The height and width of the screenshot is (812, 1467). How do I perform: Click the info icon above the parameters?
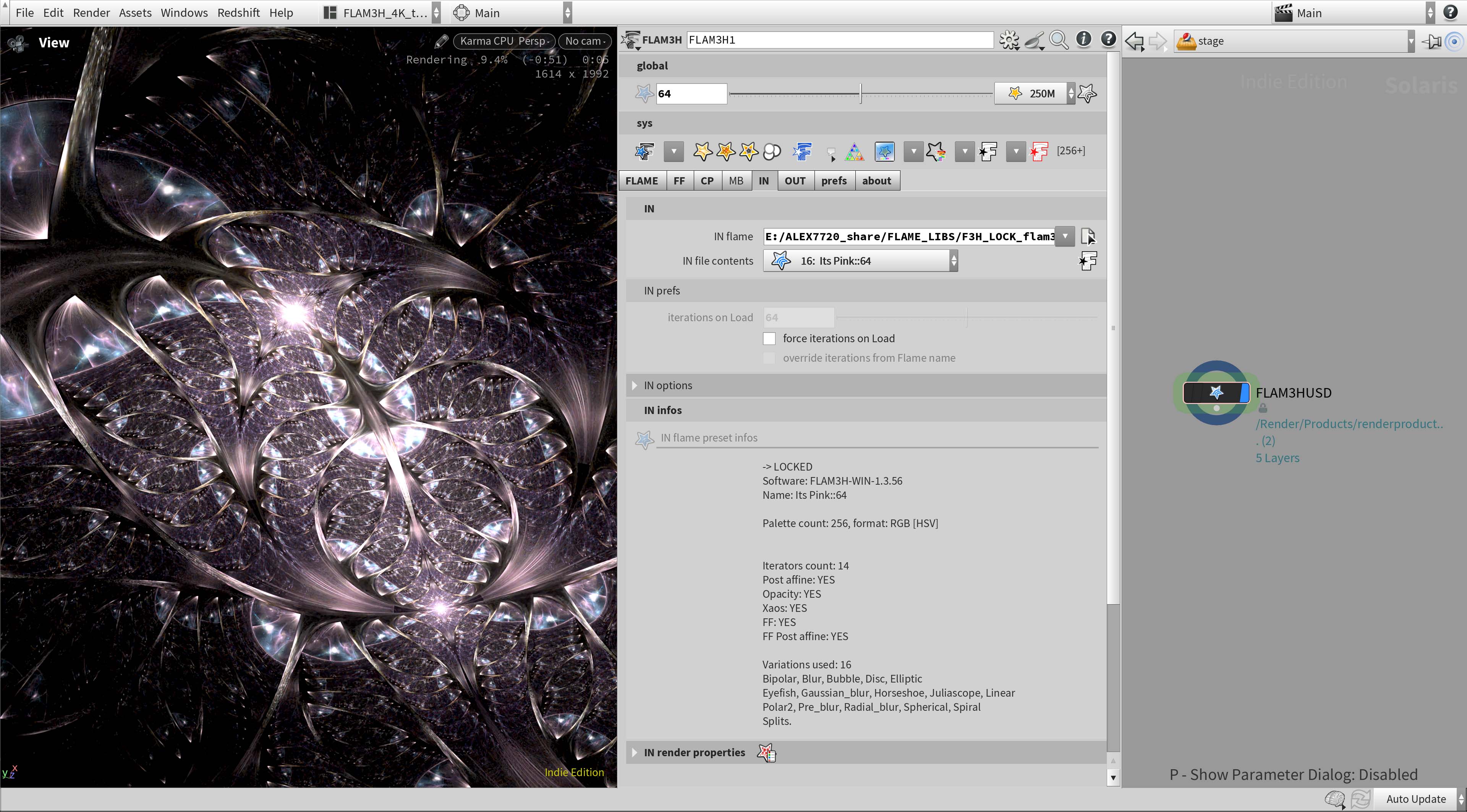tap(1083, 40)
